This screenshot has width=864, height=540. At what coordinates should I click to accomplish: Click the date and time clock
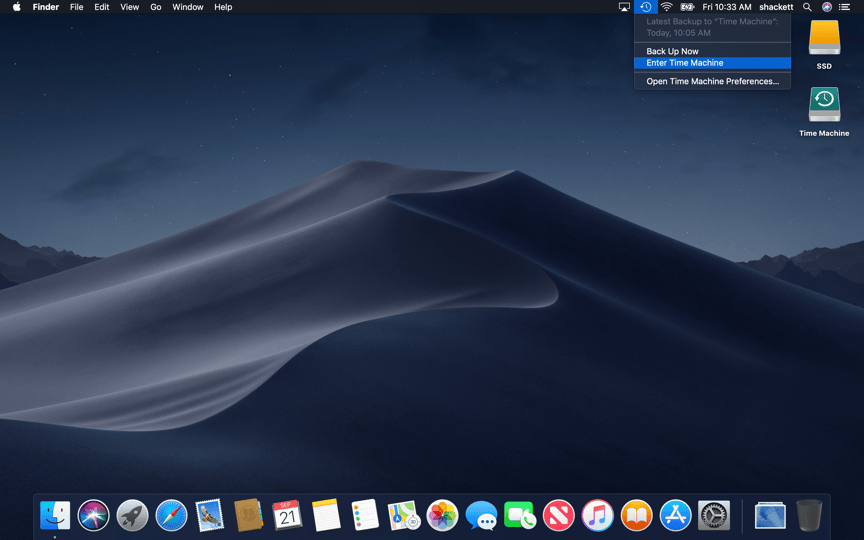(727, 7)
